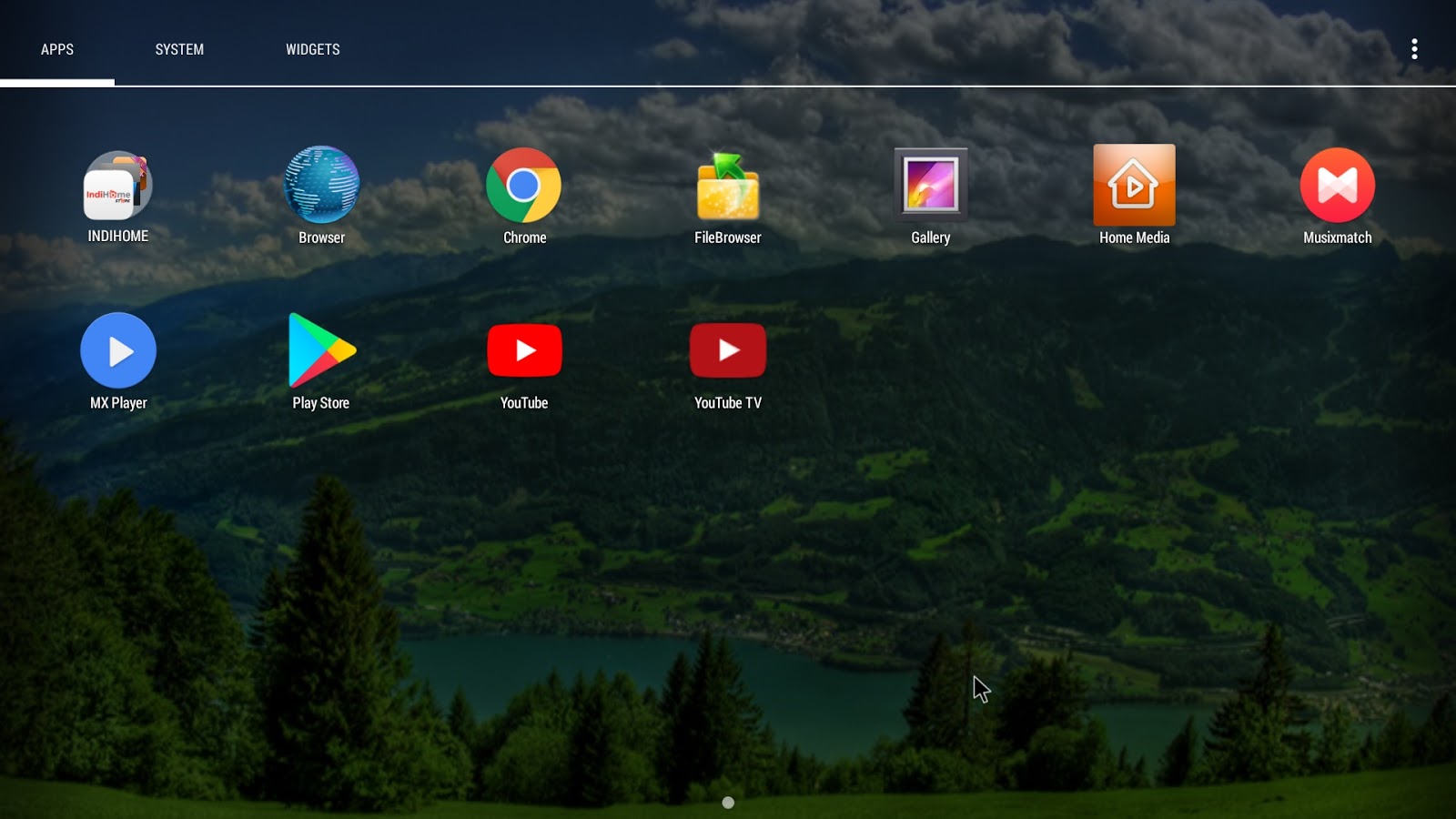Launch the Browser globe icon
The image size is (1456, 819).
pyautogui.click(x=321, y=185)
